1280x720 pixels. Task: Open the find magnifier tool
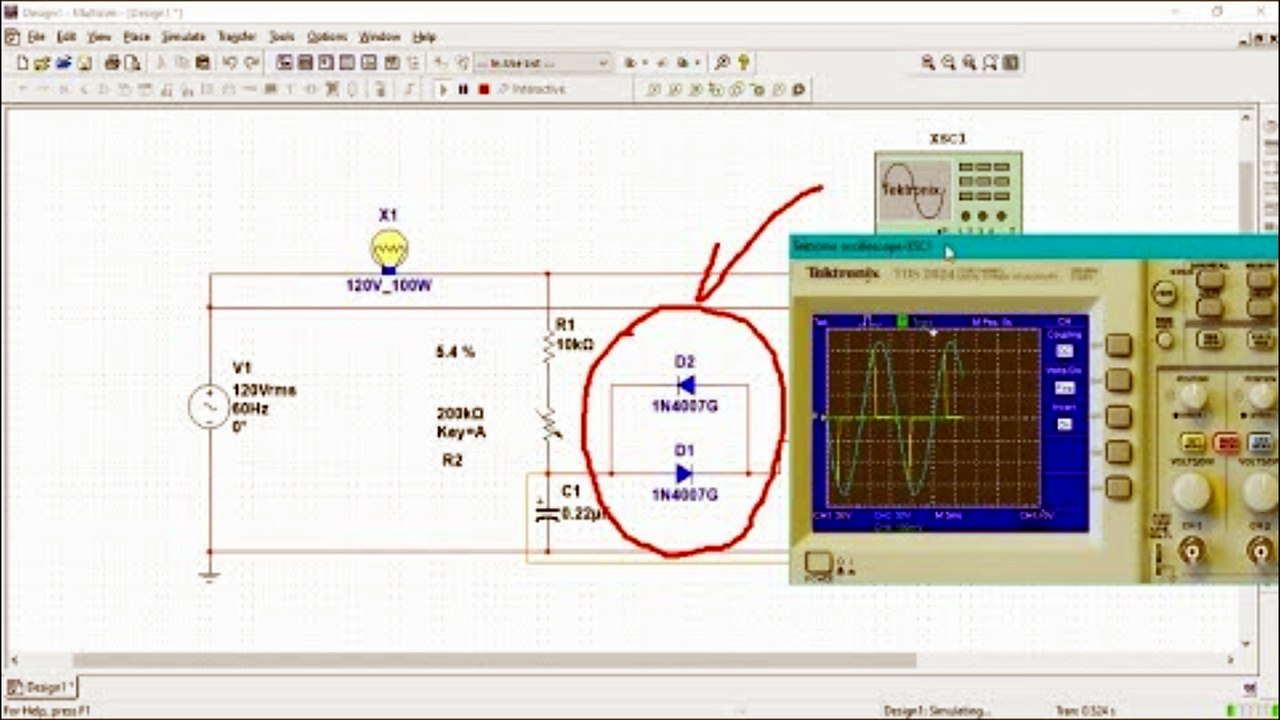(x=723, y=63)
